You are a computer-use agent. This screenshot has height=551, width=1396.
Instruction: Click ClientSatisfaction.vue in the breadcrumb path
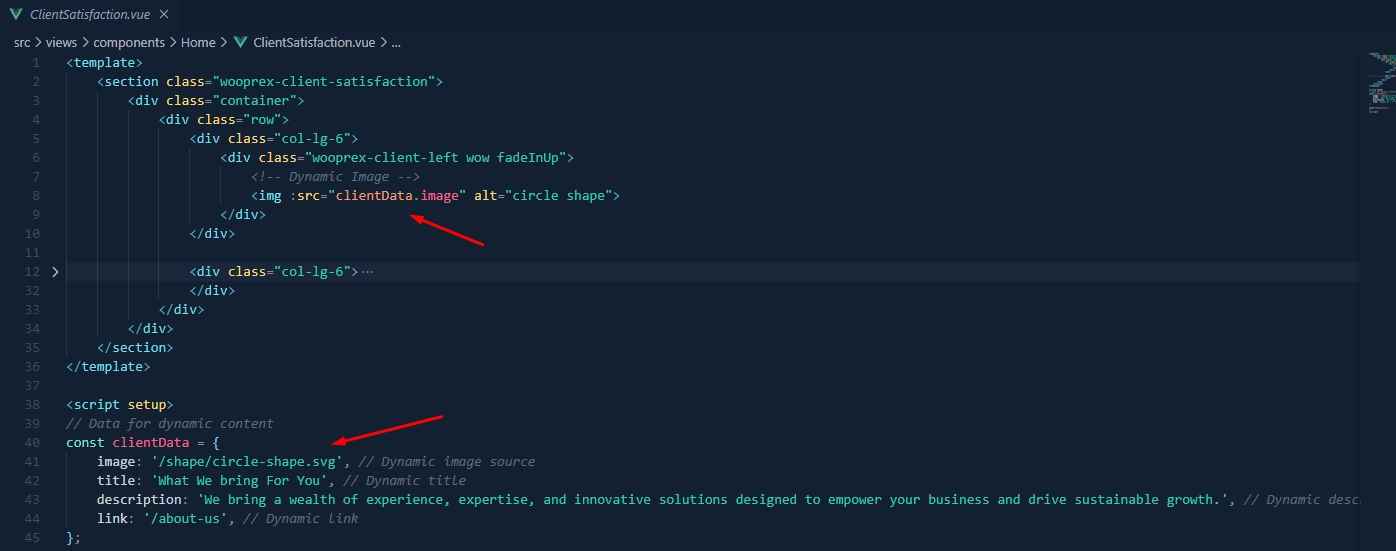pos(314,42)
